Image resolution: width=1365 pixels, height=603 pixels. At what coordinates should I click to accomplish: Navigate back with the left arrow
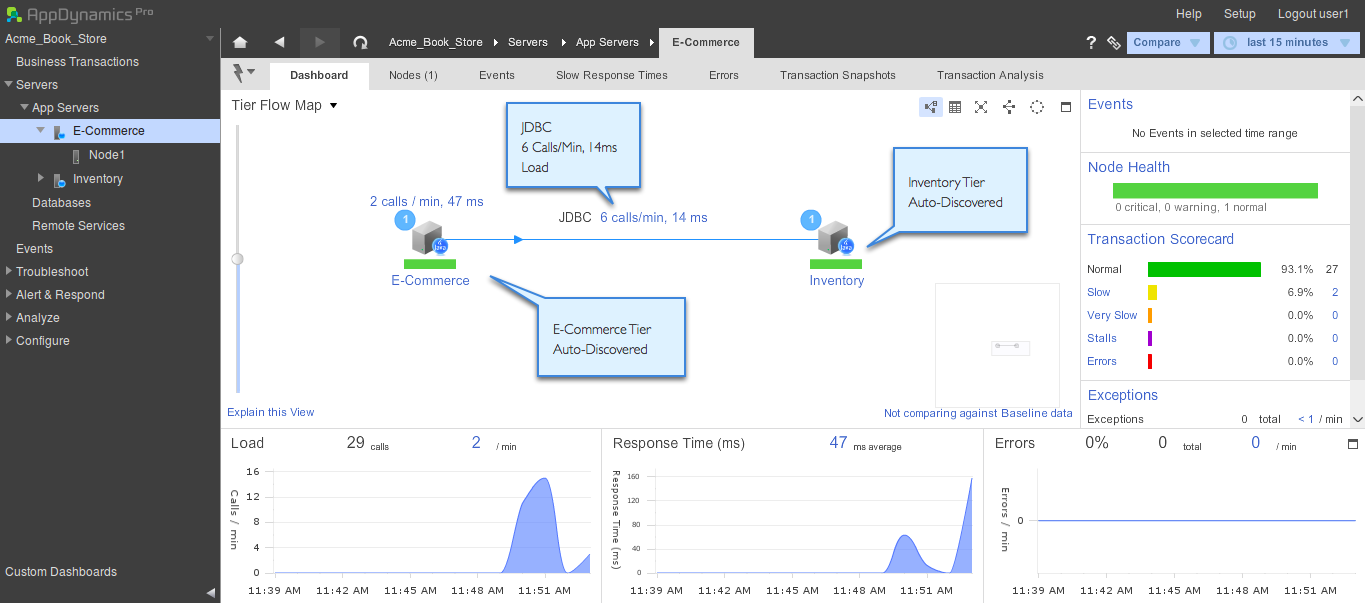pyautogui.click(x=279, y=42)
